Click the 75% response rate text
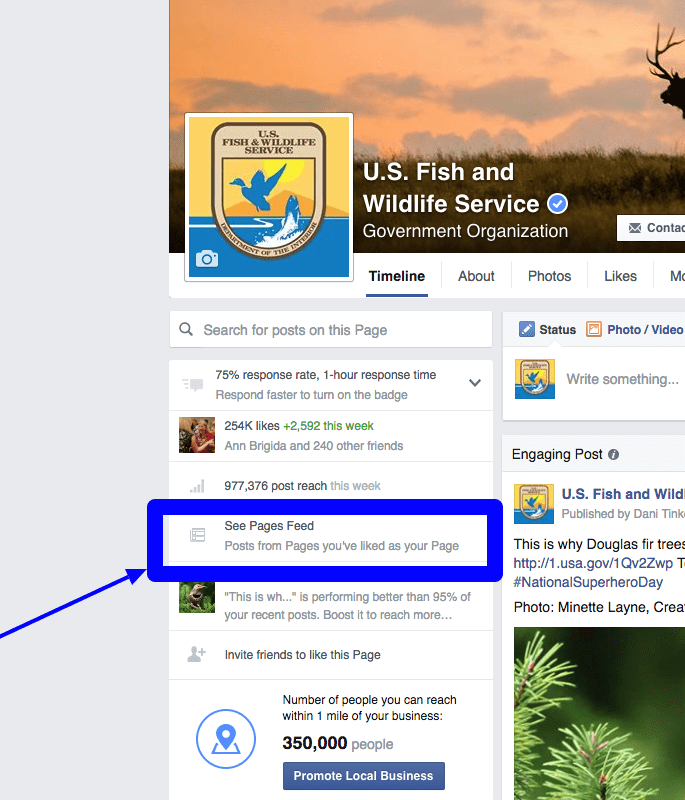The height and width of the screenshot is (800, 685). click(x=325, y=375)
